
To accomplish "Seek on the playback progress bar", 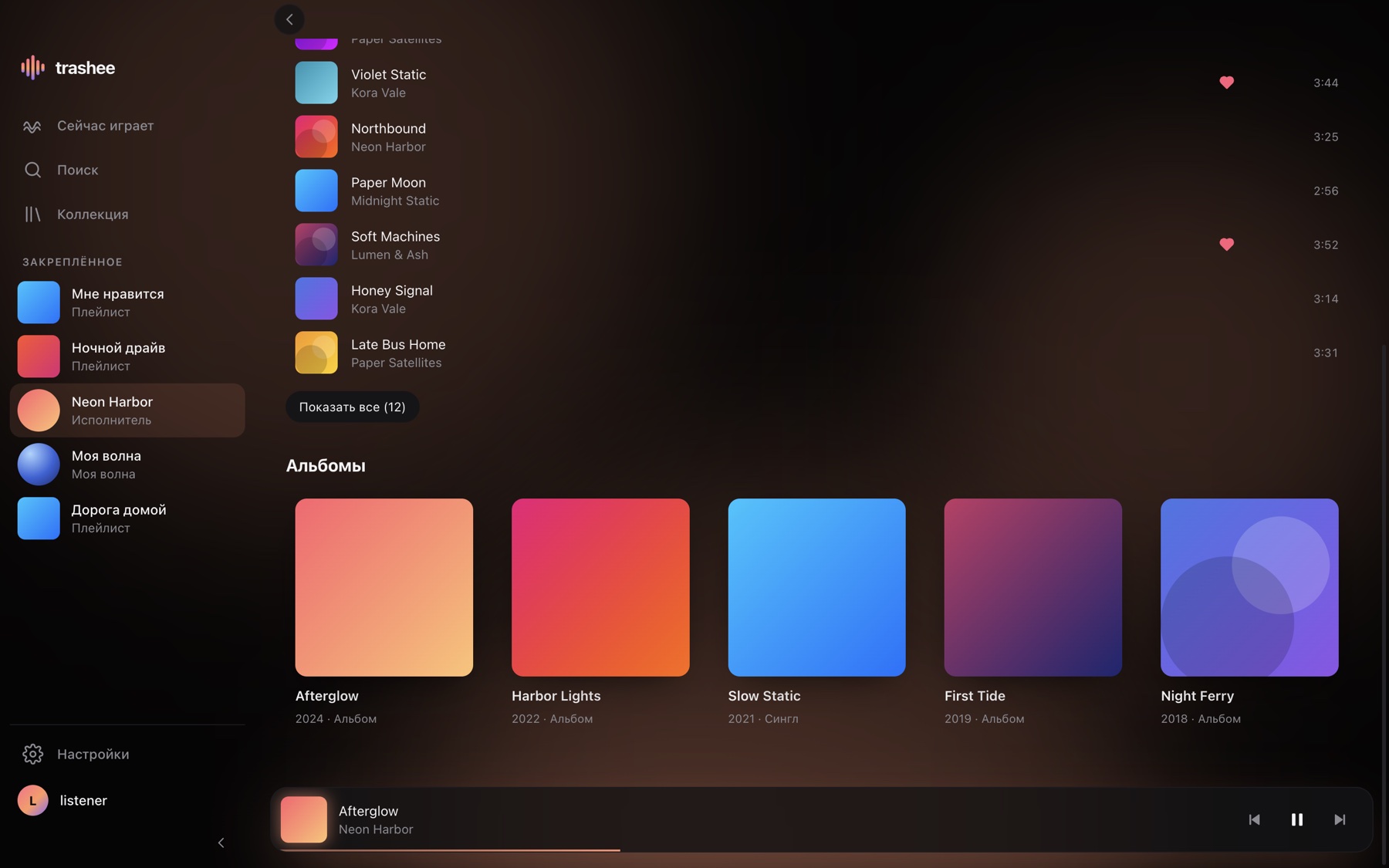I will click(x=821, y=849).
